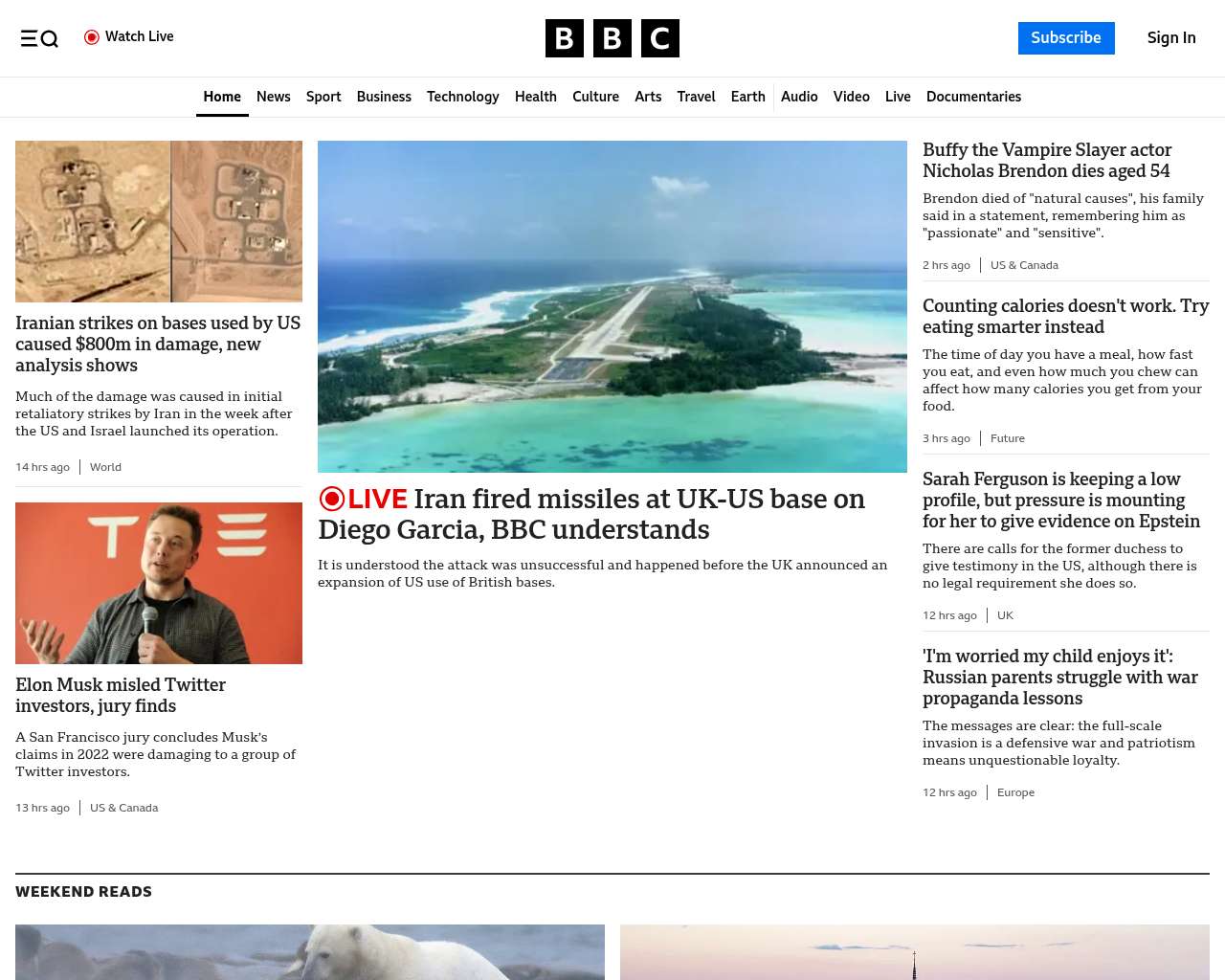Click the Watch Live red dot icon

[x=92, y=37]
